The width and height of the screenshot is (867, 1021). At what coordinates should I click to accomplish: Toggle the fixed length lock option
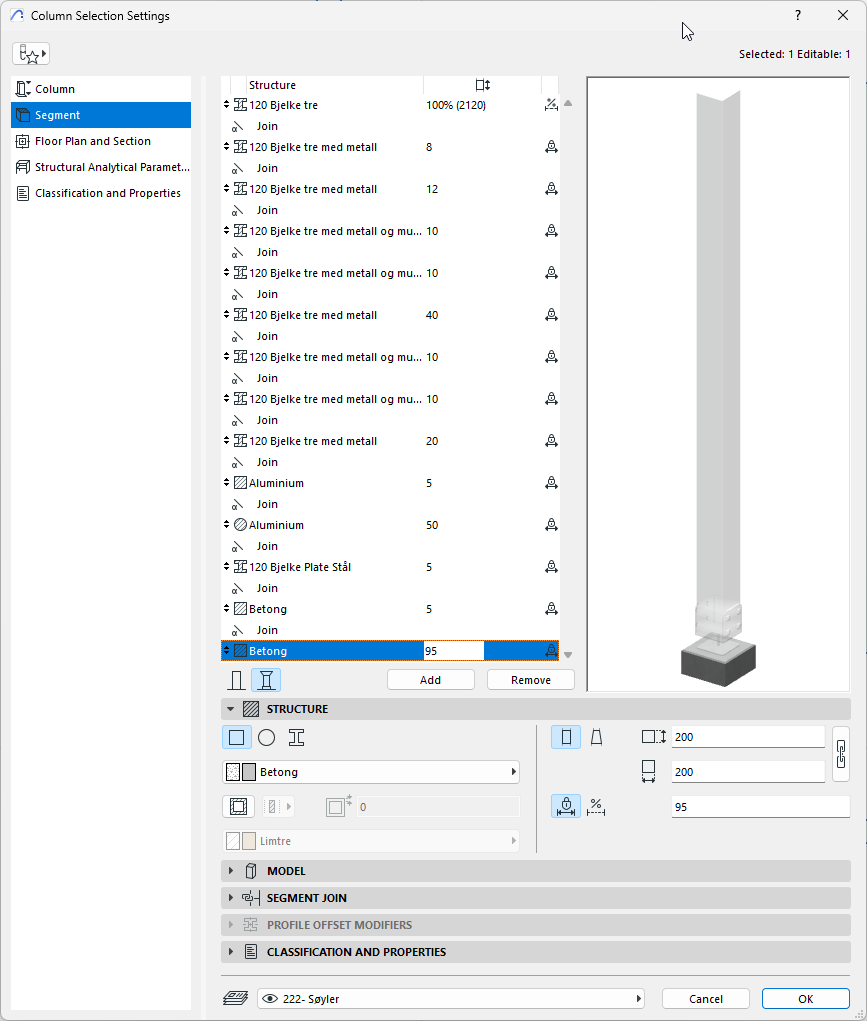566,806
